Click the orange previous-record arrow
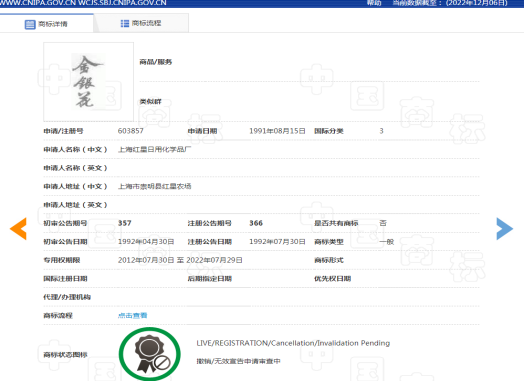 click(18, 229)
